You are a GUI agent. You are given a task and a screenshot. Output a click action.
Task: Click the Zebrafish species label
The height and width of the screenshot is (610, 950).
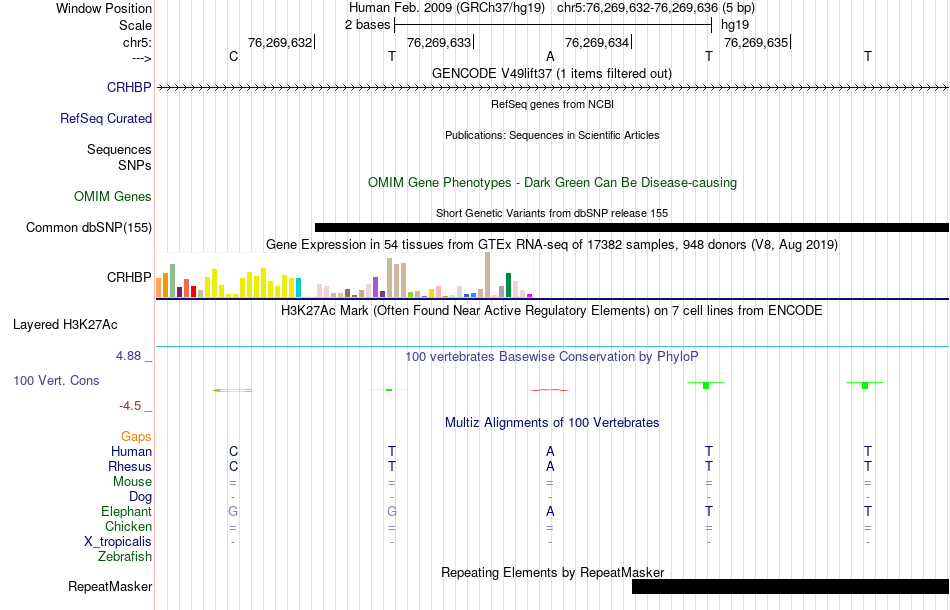click(x=125, y=556)
